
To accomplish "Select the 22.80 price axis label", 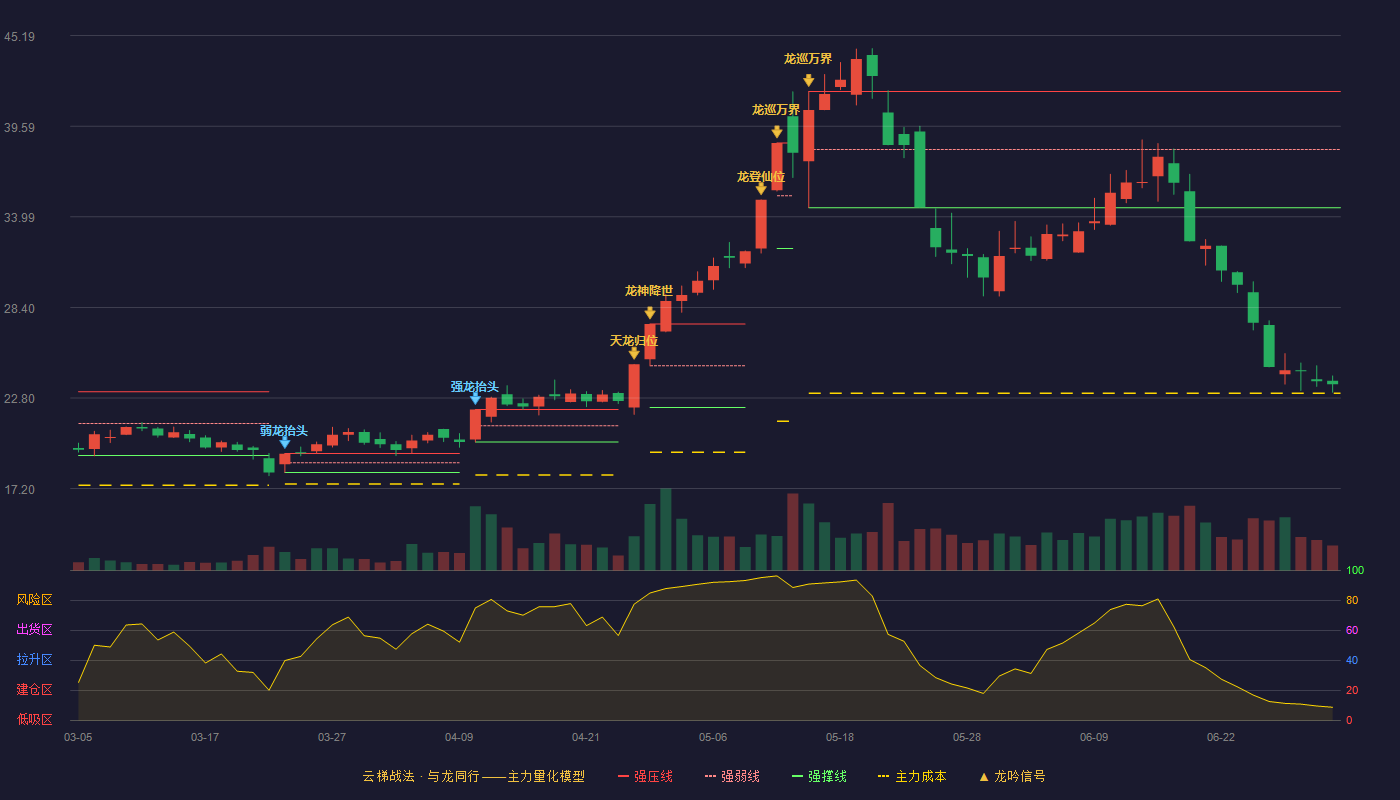I will [19, 399].
